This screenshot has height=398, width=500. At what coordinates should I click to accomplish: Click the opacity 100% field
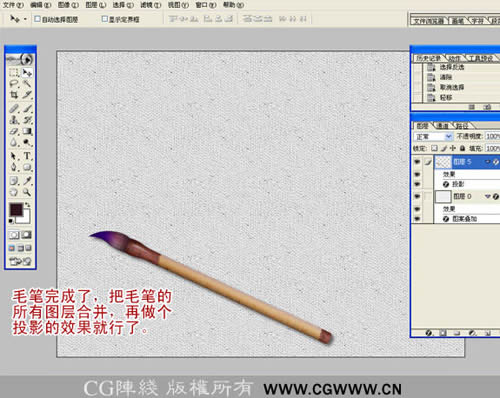493,136
